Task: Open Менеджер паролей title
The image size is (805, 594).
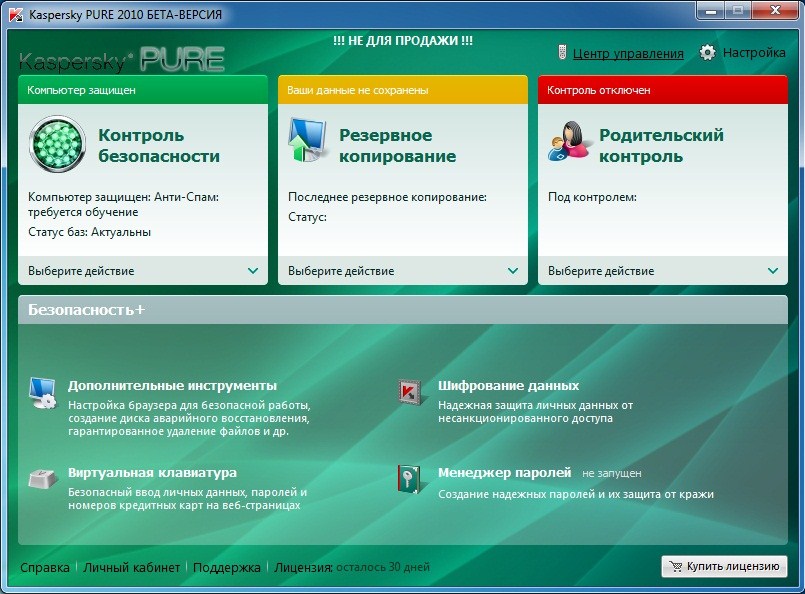Action: 504,472
